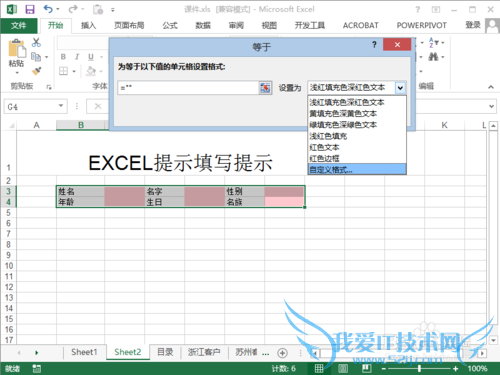Click the Redo arrow icon
Viewport: 500px width, 375px height.
click(73, 9)
